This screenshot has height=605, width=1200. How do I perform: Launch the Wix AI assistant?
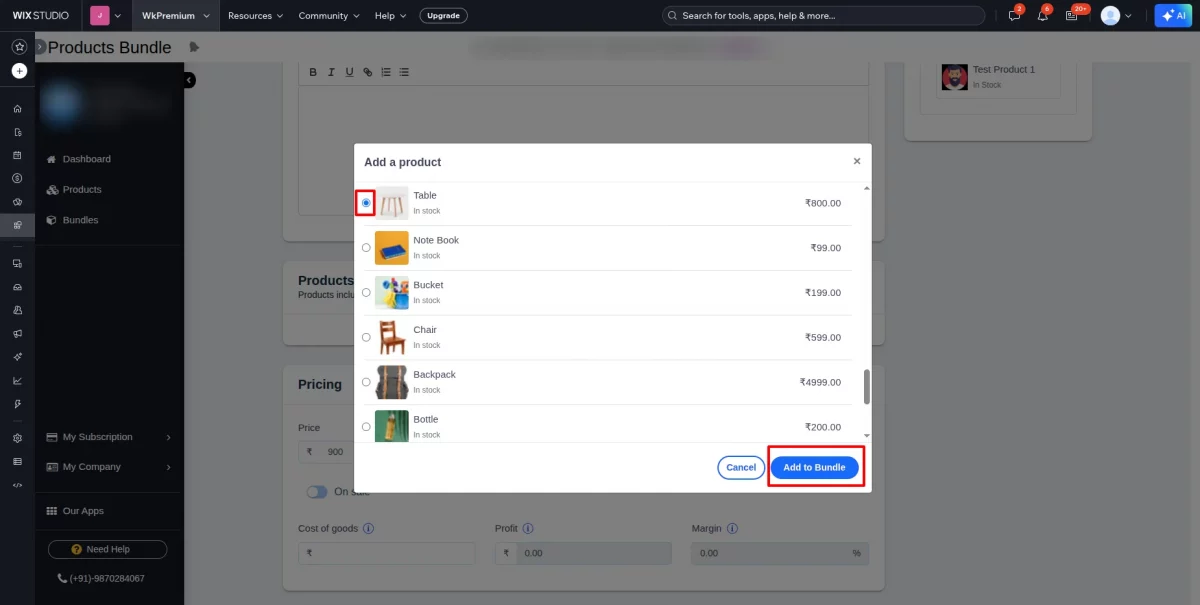pos(1172,15)
